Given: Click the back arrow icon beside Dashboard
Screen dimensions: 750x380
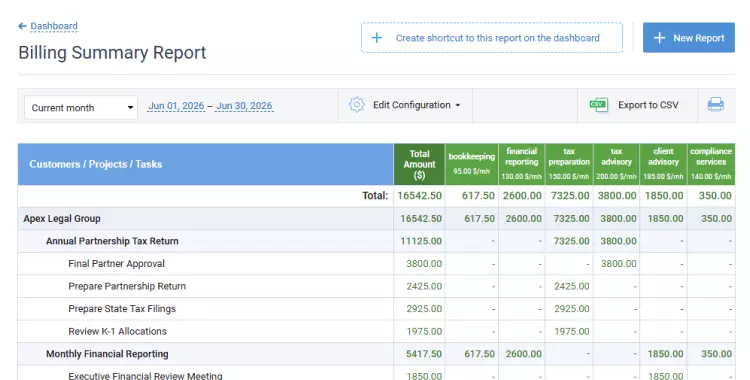Looking at the screenshot, I should coord(22,26).
